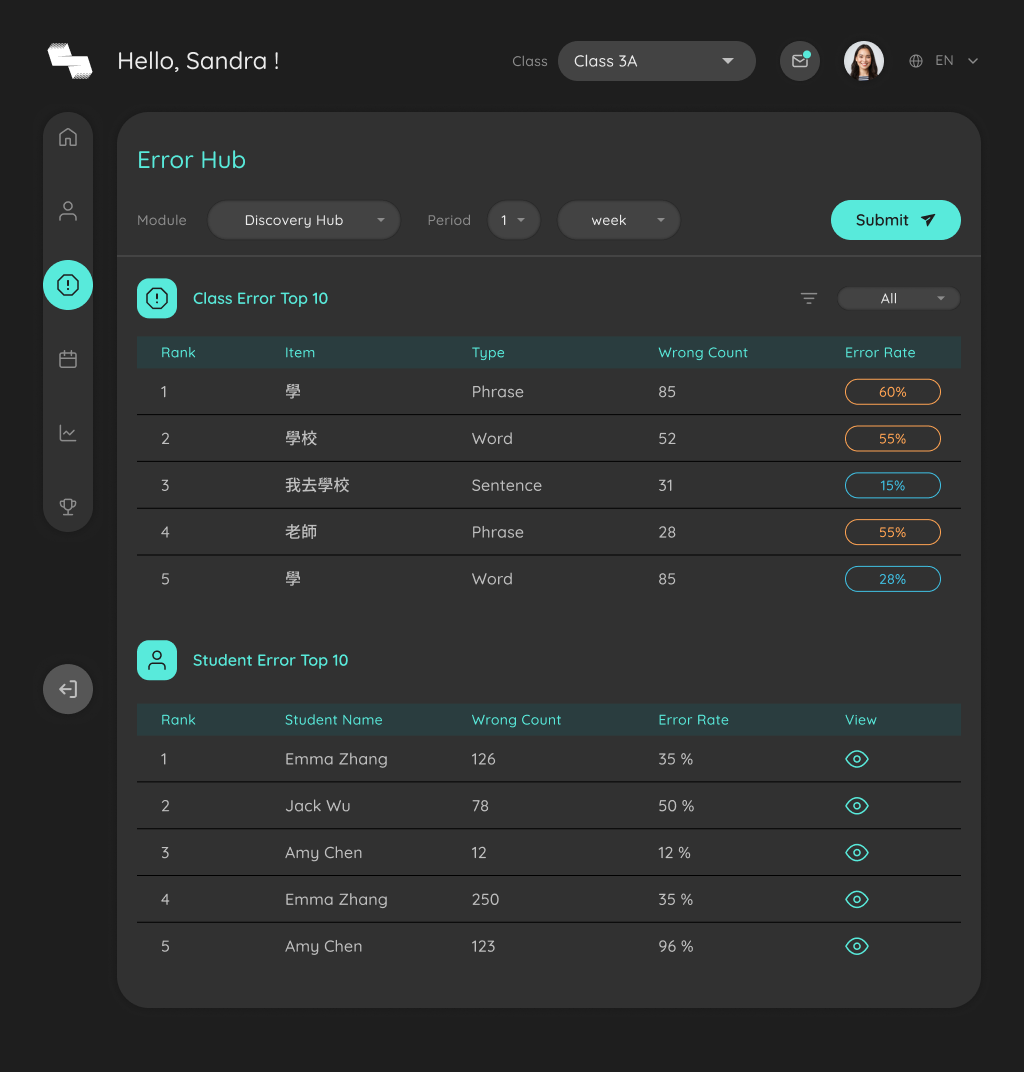
Task: Click Jack Wu's name
Action: pyautogui.click(x=318, y=806)
